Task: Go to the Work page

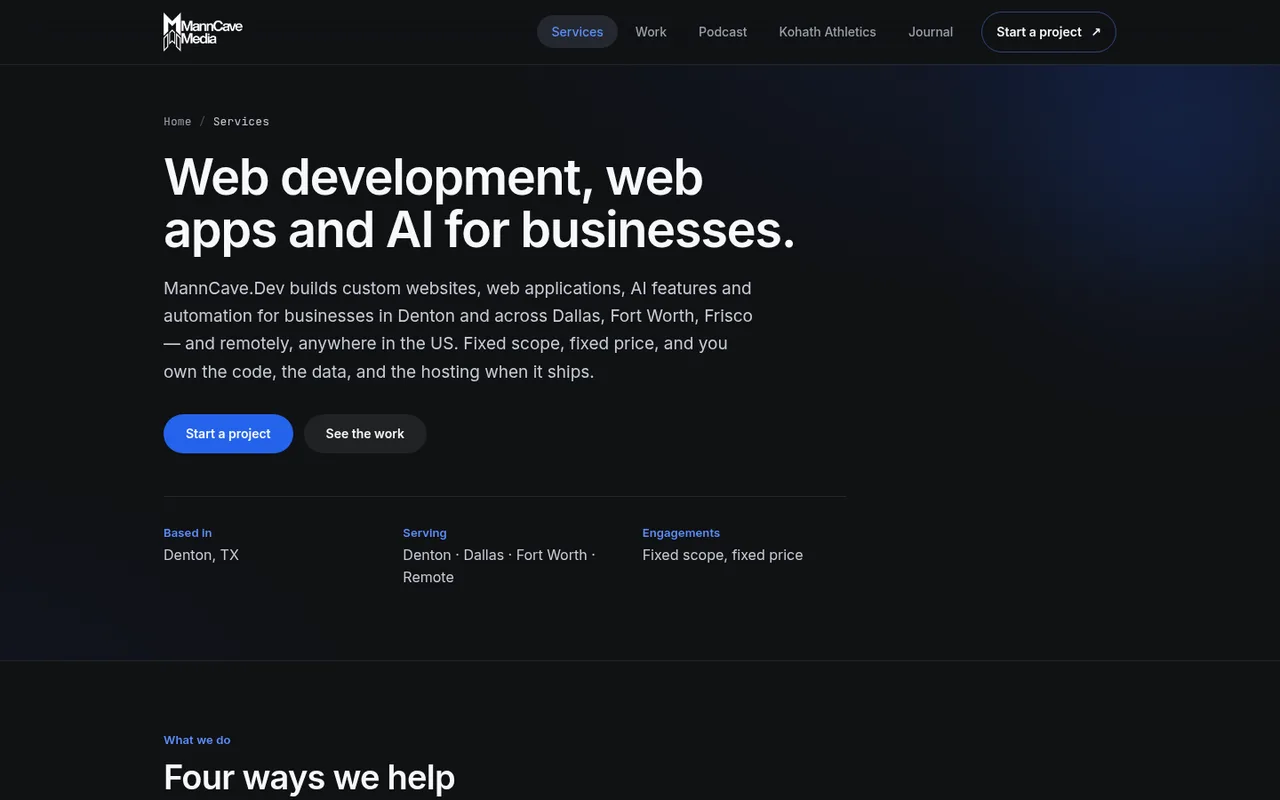Action: (650, 32)
